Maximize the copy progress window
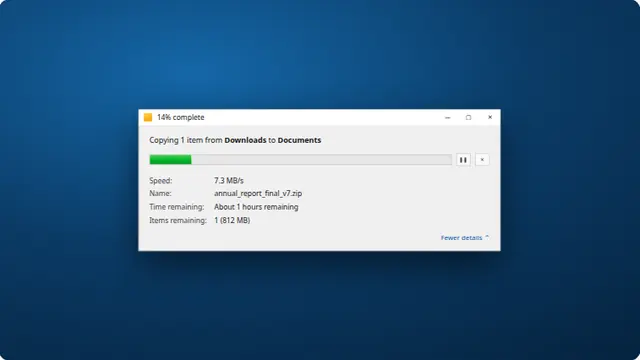The height and width of the screenshot is (360, 640). 469,118
